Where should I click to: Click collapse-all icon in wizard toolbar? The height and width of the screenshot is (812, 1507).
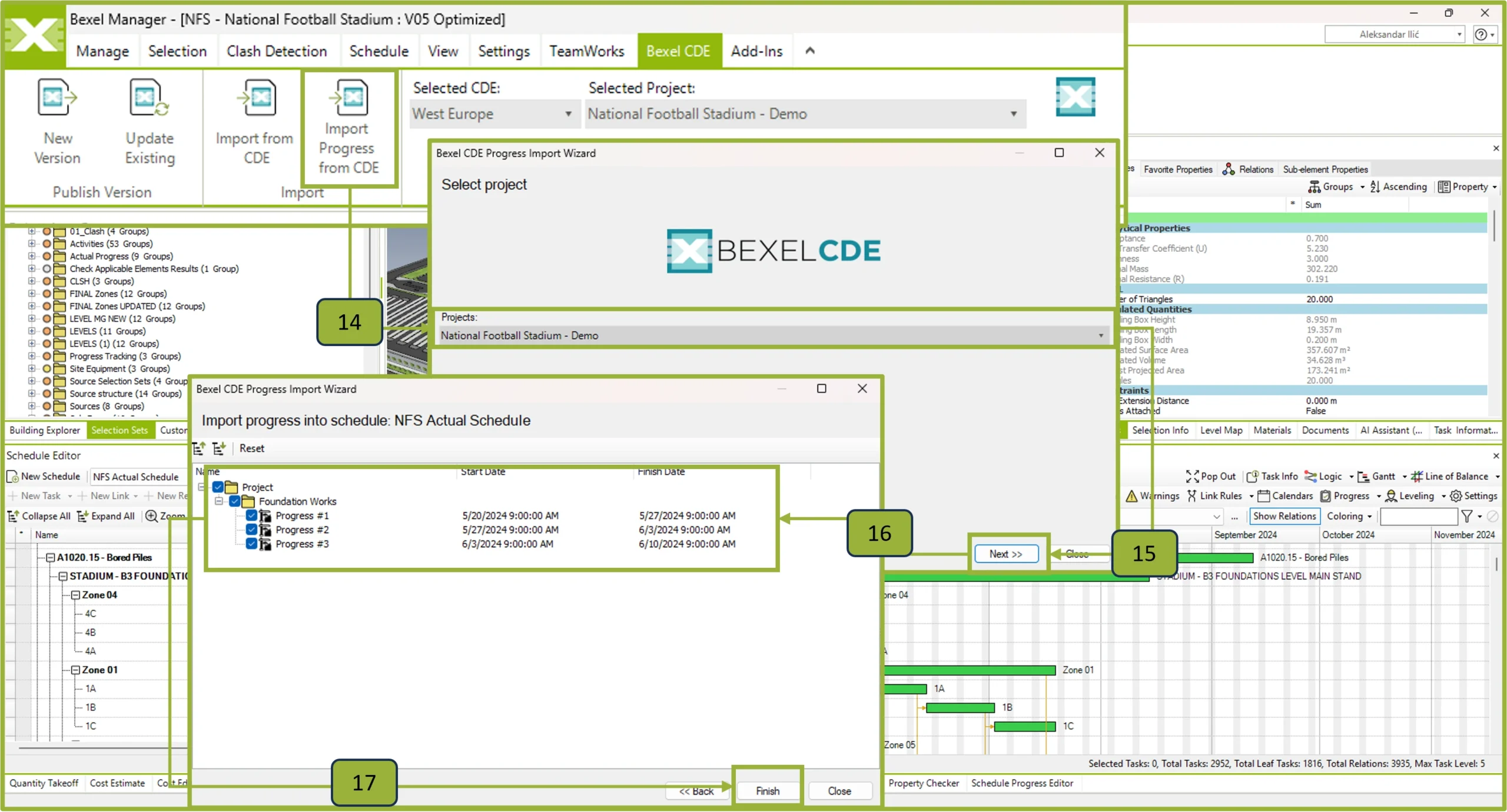pyautogui.click(x=199, y=448)
